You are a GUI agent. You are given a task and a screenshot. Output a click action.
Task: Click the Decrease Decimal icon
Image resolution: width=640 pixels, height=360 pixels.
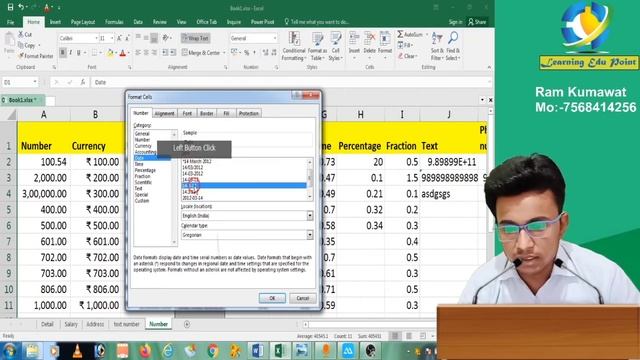point(274,53)
